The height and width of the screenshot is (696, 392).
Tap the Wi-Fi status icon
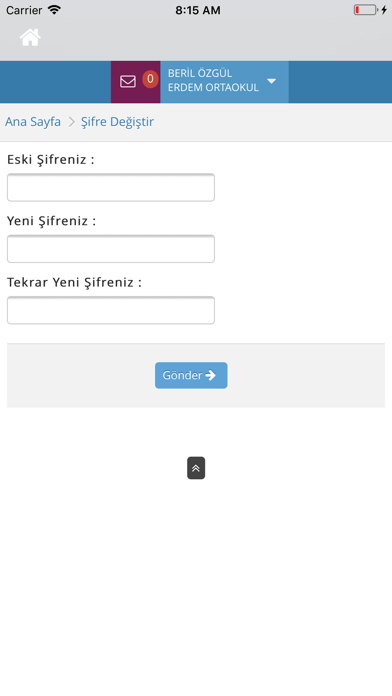point(54,10)
